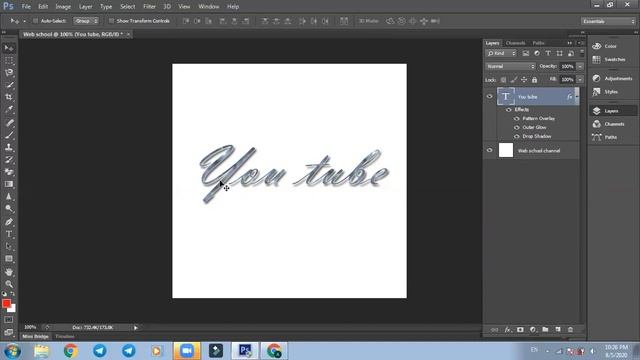Viewport: 640px width, 360px height.
Task: Open the Adjustments panel button
Action: coord(612,78)
